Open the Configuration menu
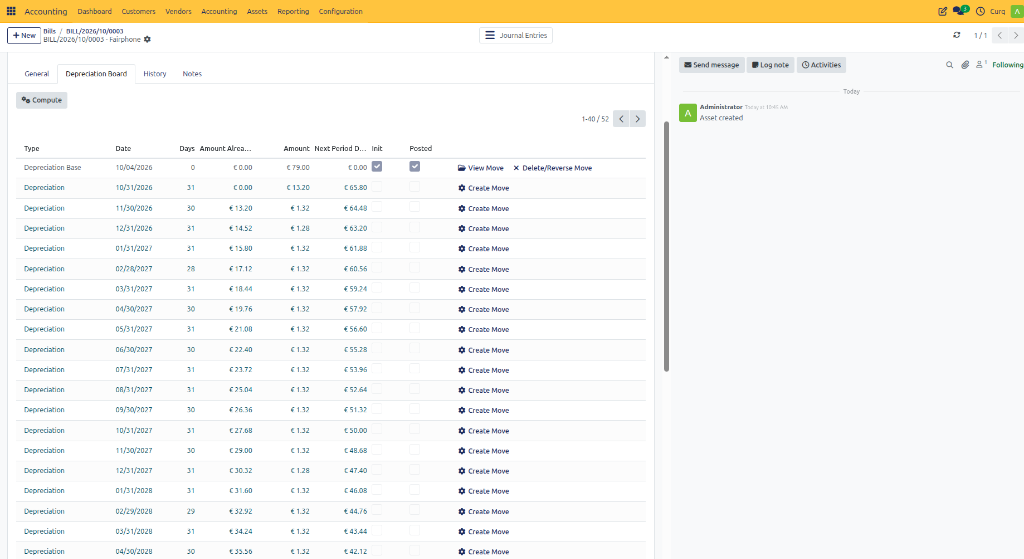This screenshot has width=1024, height=559. coord(341,11)
